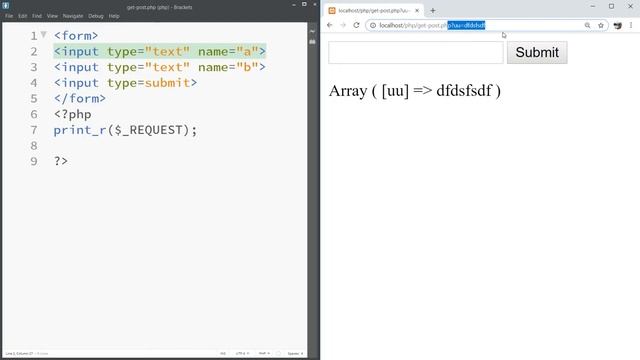640x360 pixels.
Task: Click the zoom magnifier icon in address bar
Action: pyautogui.click(x=587, y=25)
